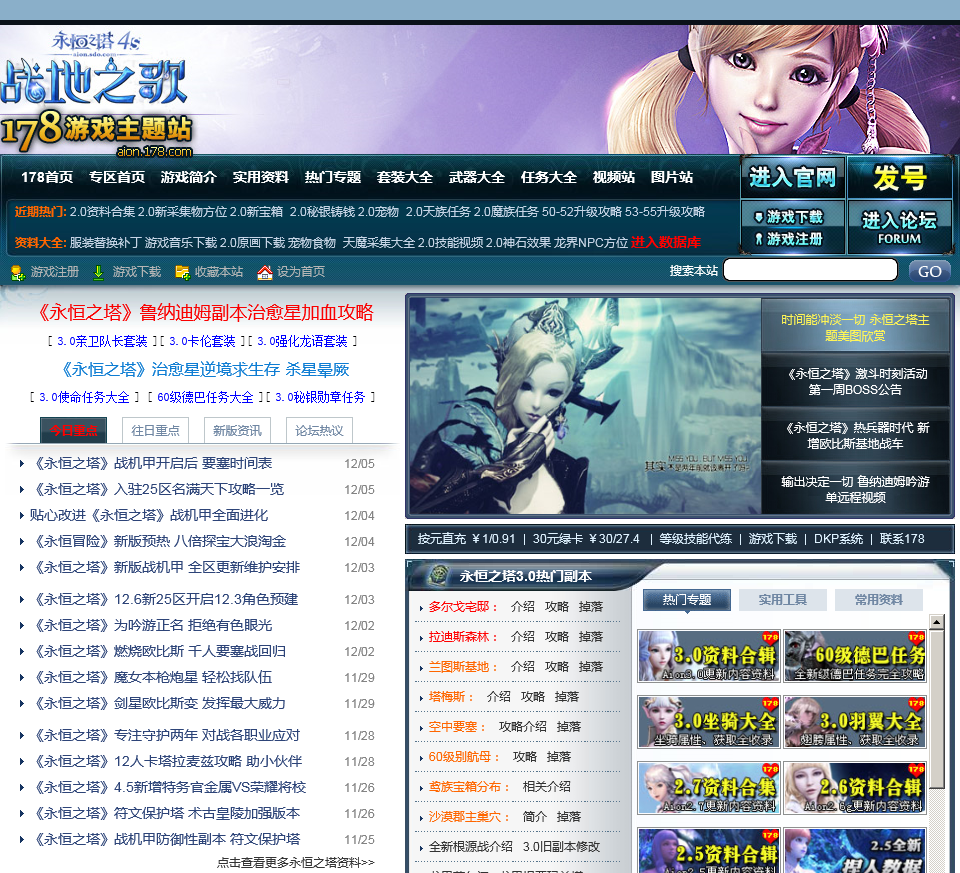Click the 收藏本站 folder icon
This screenshot has width=960, height=873.
click(x=182, y=272)
